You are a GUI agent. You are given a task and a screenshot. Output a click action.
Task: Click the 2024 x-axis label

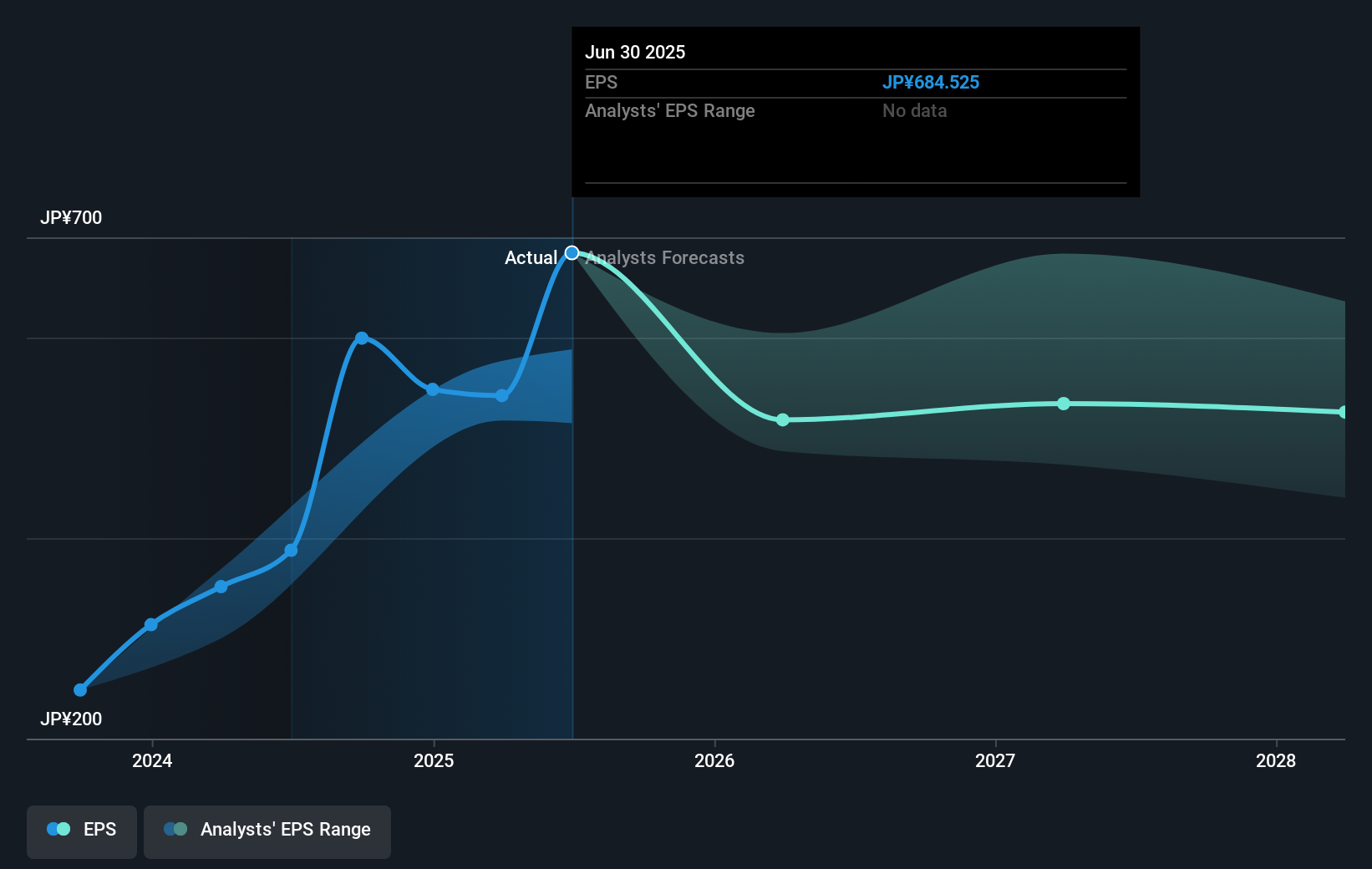152,760
